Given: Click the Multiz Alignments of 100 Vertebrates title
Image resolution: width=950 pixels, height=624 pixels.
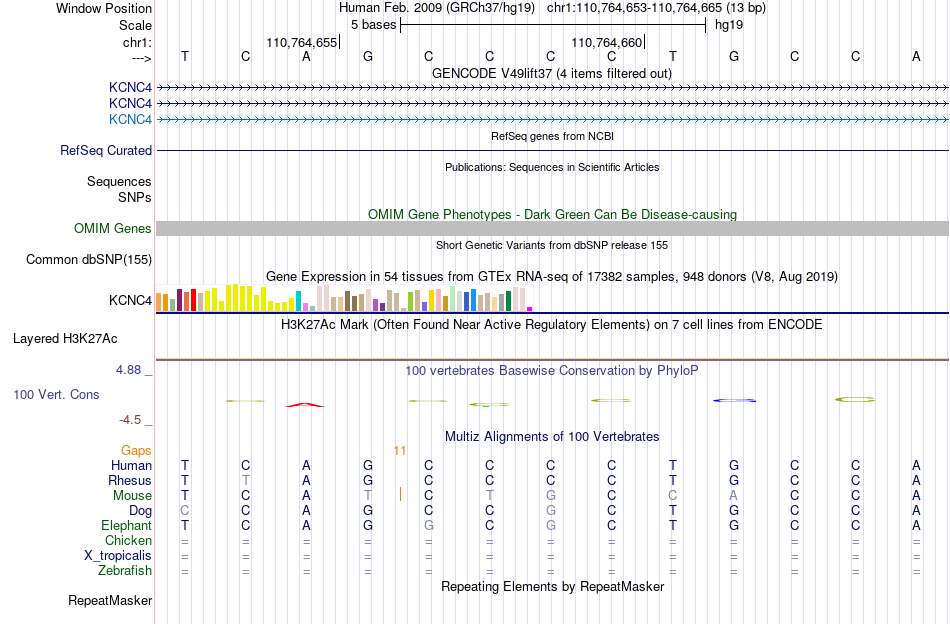Looking at the screenshot, I should click(552, 436).
